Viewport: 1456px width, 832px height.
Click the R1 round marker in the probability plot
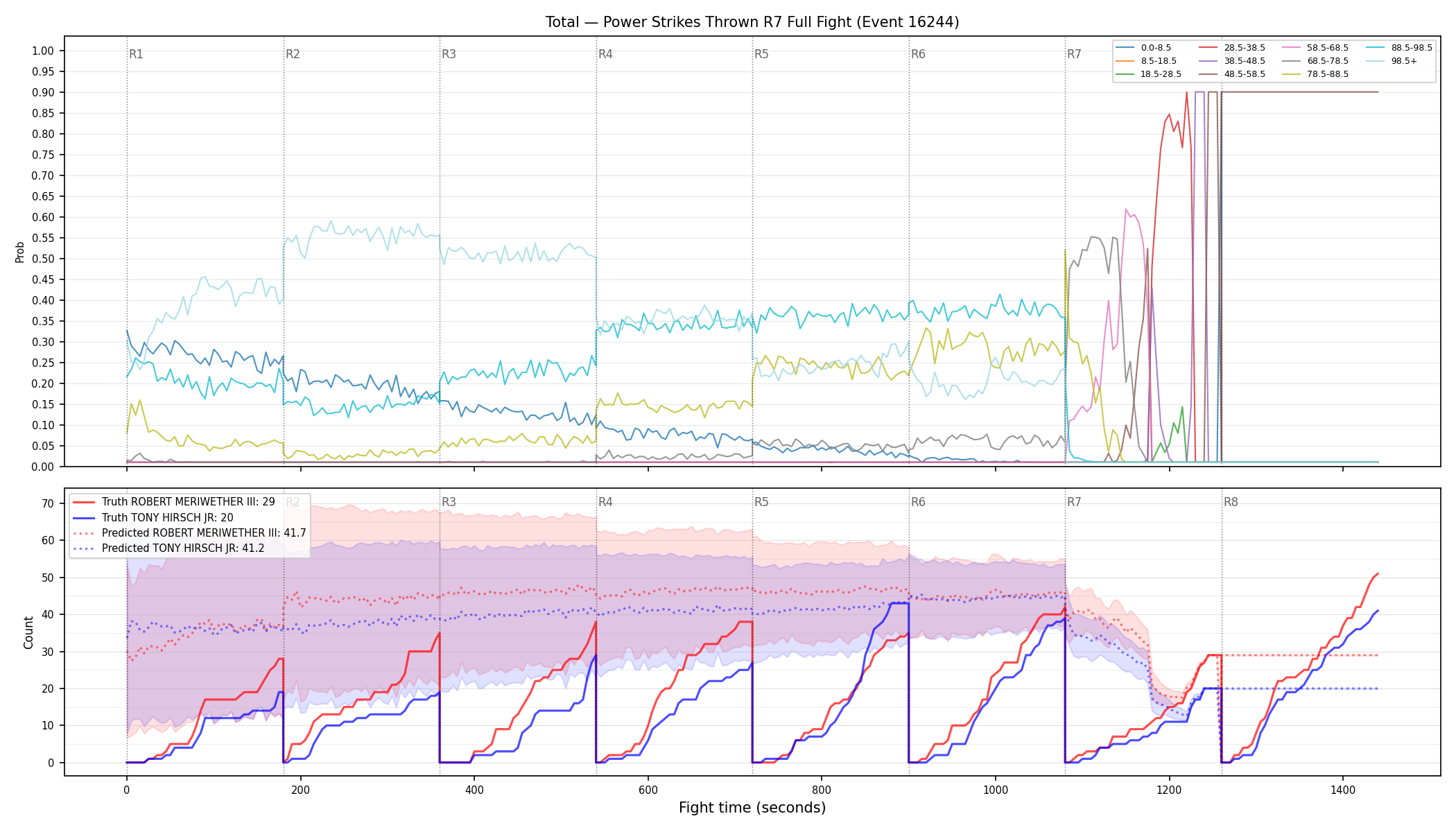click(x=136, y=54)
